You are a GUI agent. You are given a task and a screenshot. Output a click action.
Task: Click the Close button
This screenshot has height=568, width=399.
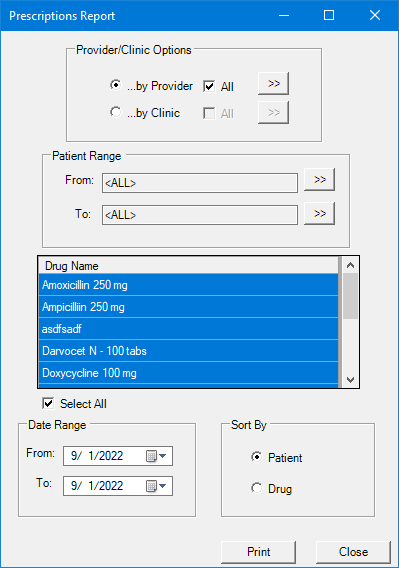click(353, 552)
